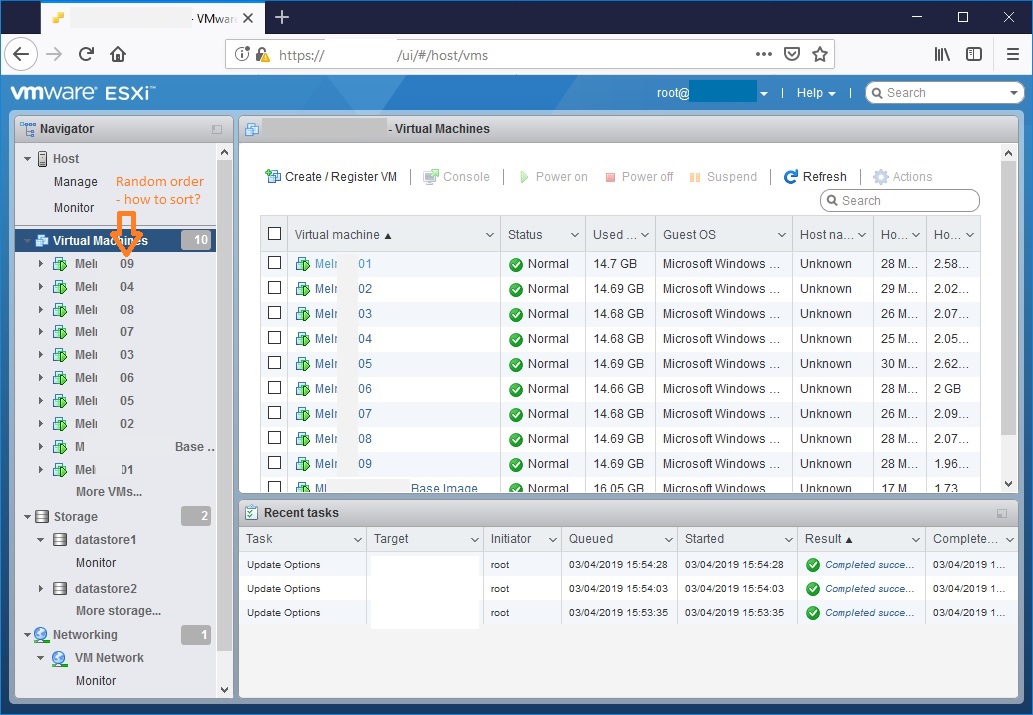This screenshot has width=1033, height=715.
Task: Collapse the Storage node in Navigator
Action: pos(27,517)
